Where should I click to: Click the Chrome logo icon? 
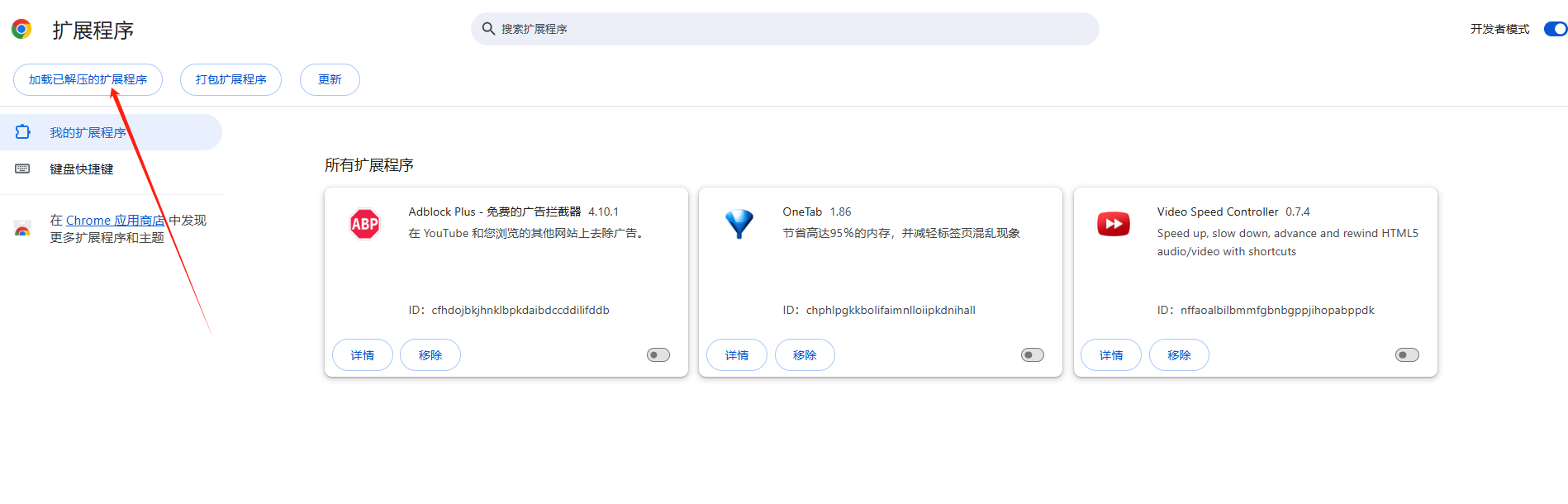tap(21, 29)
